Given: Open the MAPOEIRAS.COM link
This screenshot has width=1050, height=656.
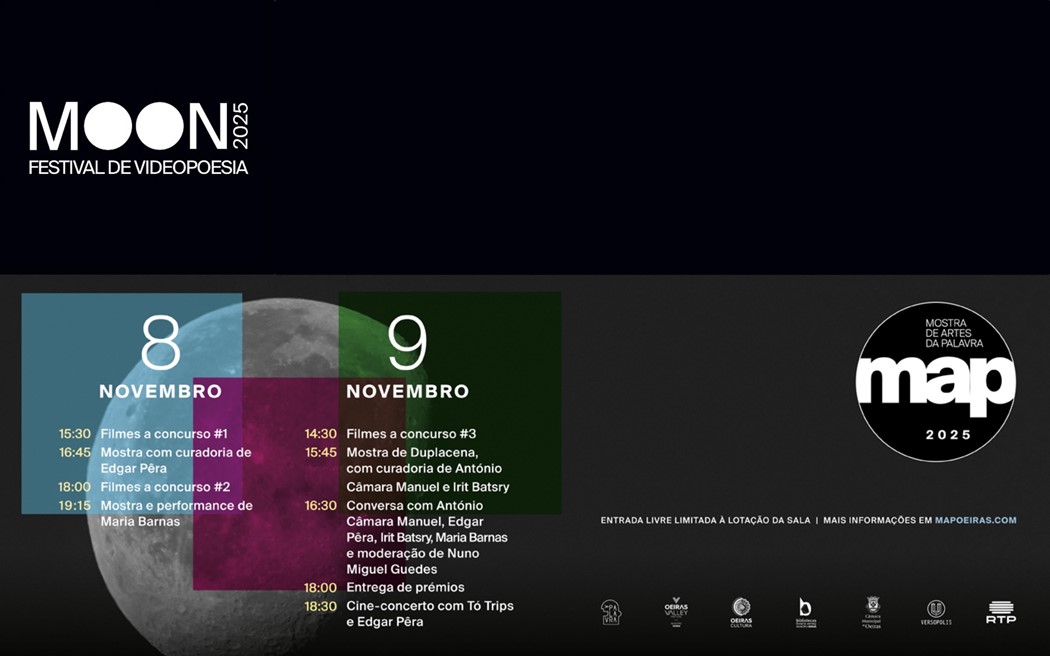Looking at the screenshot, I should [x=975, y=520].
